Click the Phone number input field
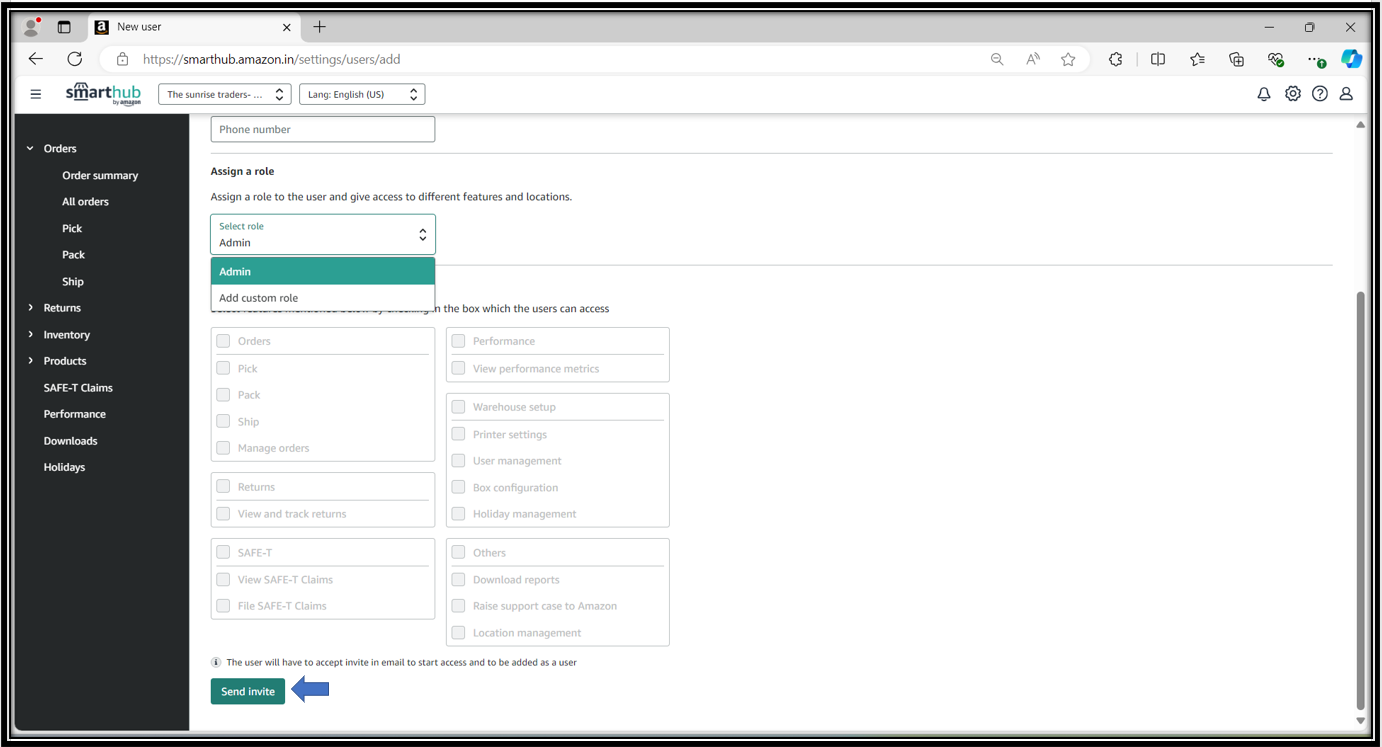 [x=322, y=129]
